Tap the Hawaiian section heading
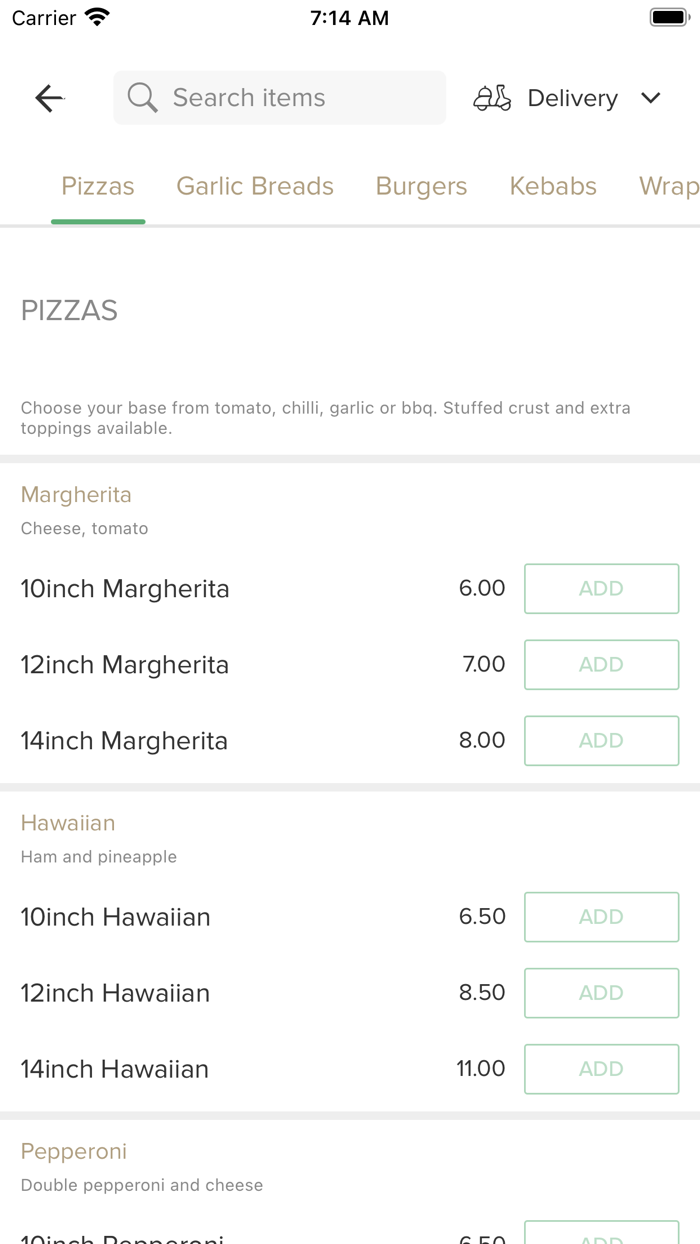The height and width of the screenshot is (1244, 700). click(x=67, y=822)
